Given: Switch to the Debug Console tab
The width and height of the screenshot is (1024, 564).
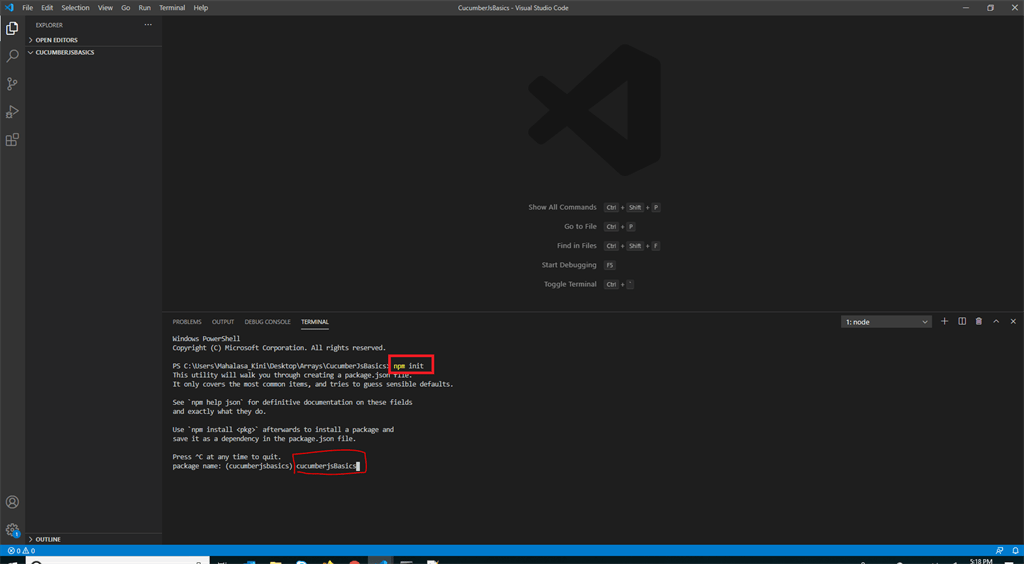Looking at the screenshot, I should [x=268, y=322].
